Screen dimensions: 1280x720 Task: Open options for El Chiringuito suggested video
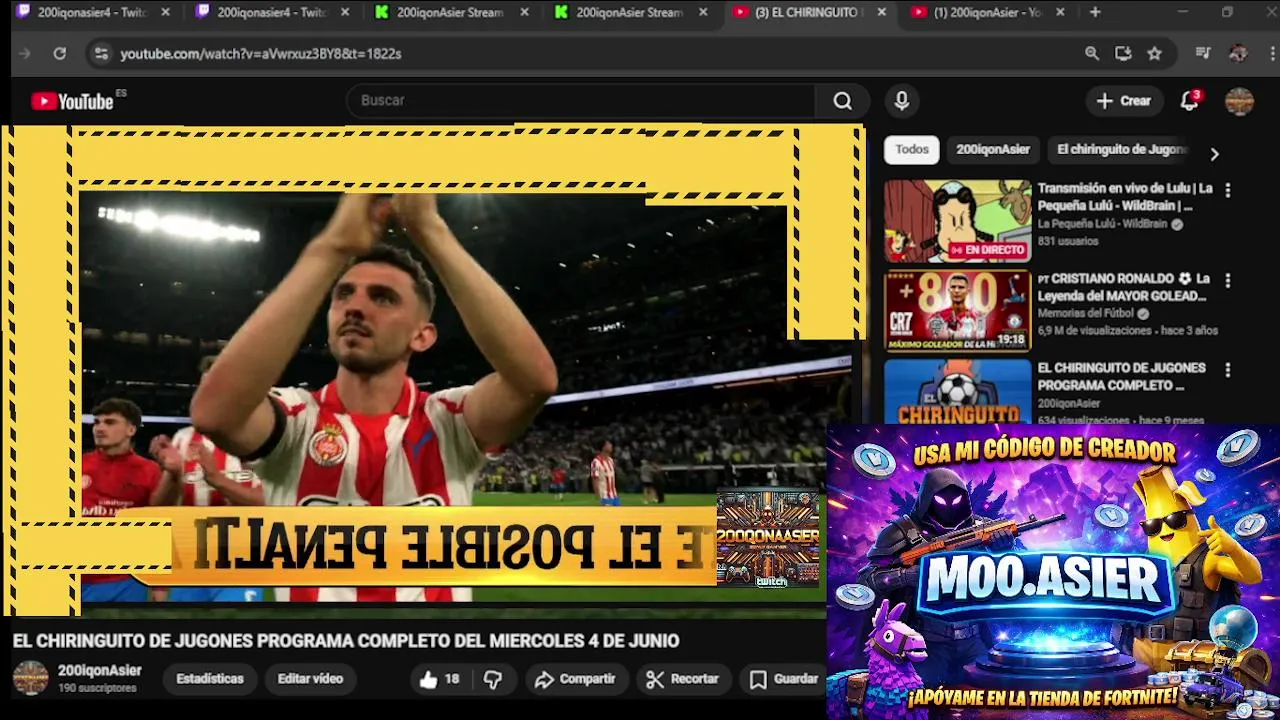[1228, 370]
